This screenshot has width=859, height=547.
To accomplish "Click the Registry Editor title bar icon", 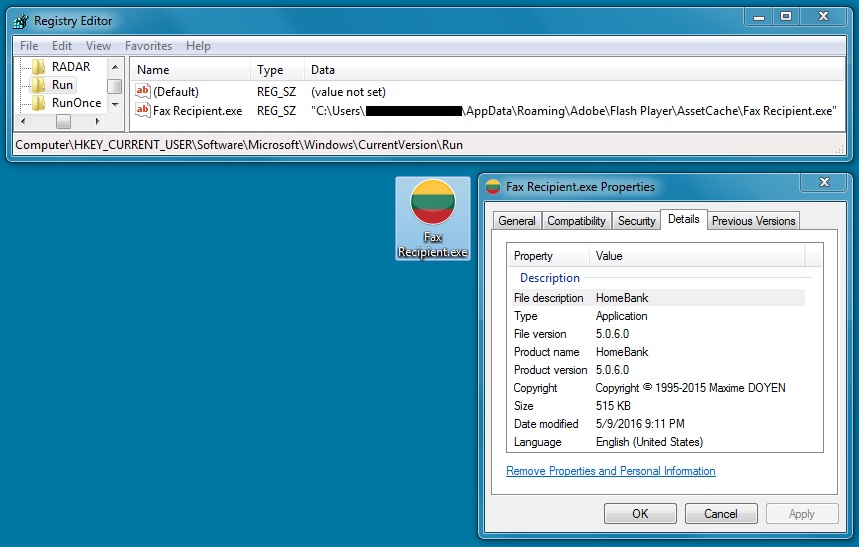I will click(x=20, y=21).
